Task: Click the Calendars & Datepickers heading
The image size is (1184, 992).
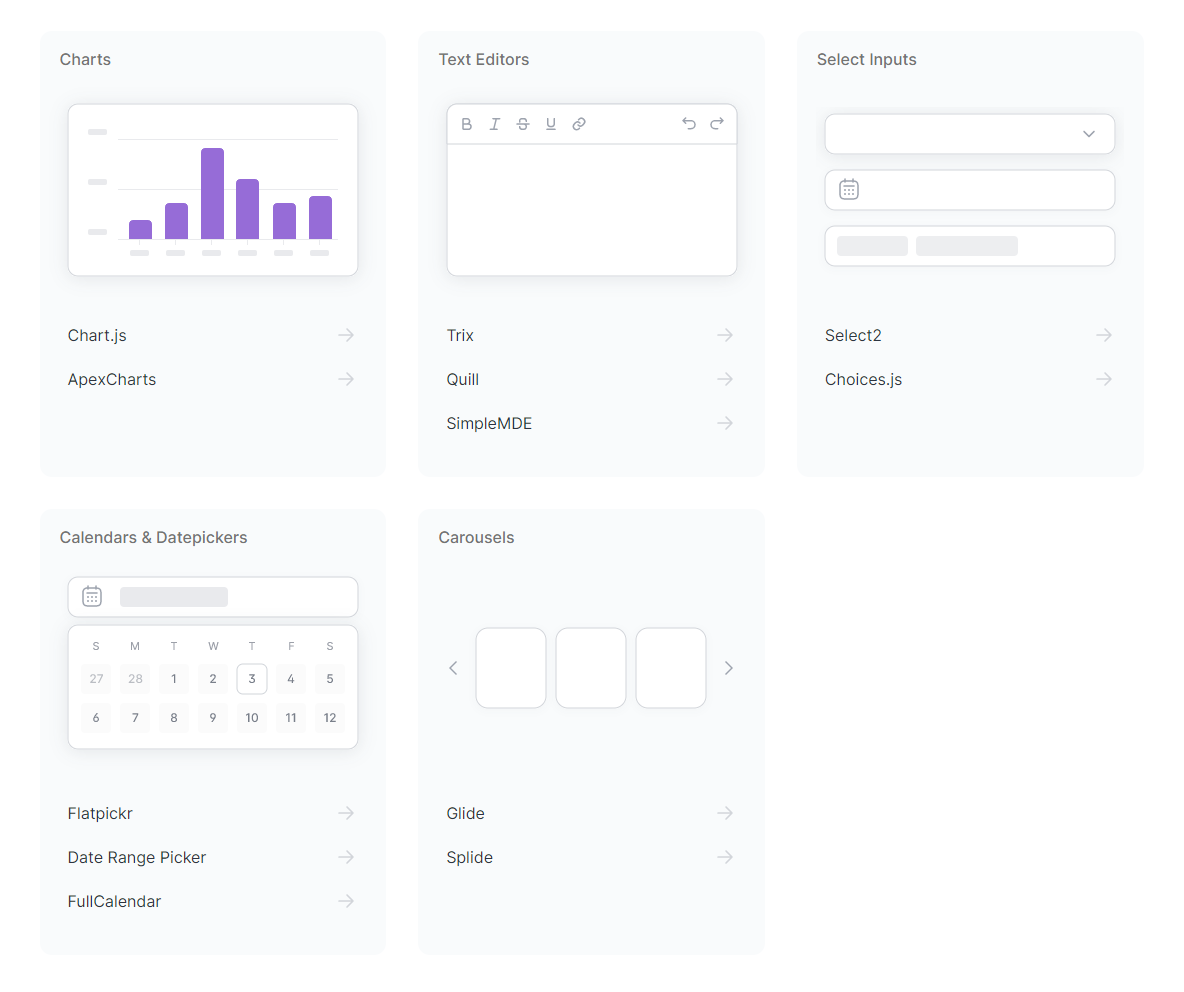Action: point(153,538)
